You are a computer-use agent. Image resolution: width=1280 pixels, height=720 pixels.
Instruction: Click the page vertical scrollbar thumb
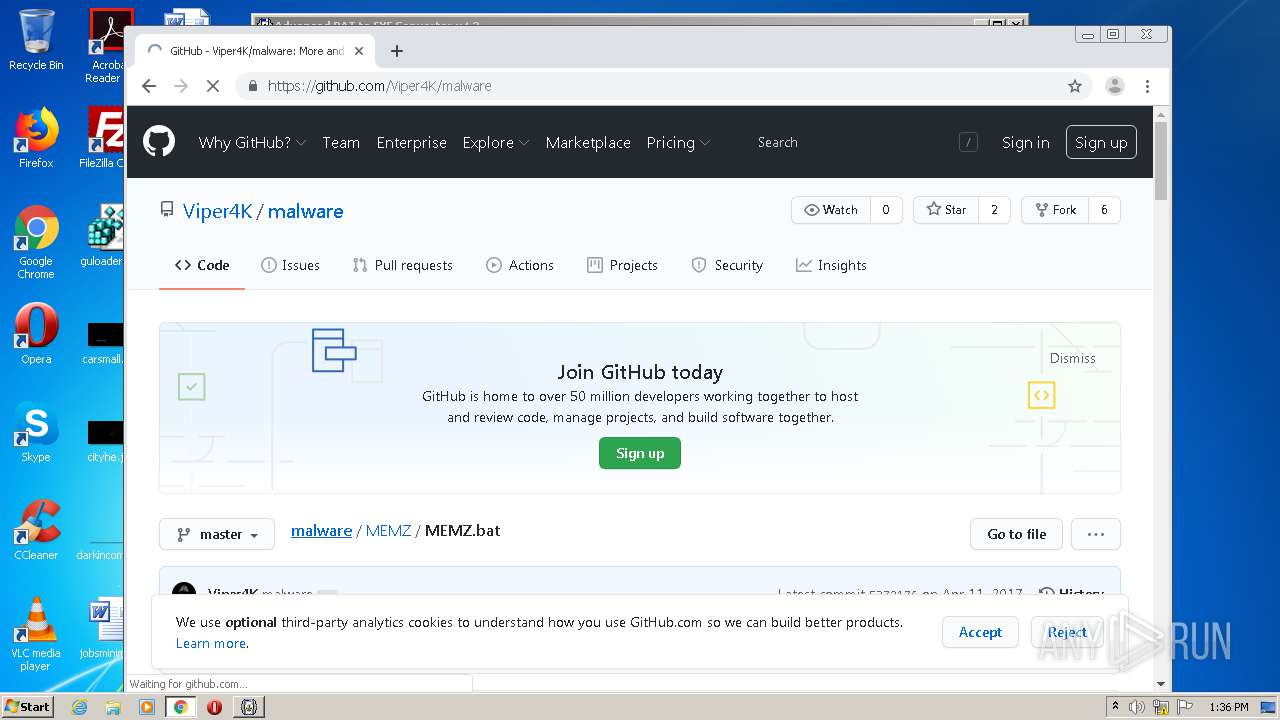pyautogui.click(x=1160, y=160)
